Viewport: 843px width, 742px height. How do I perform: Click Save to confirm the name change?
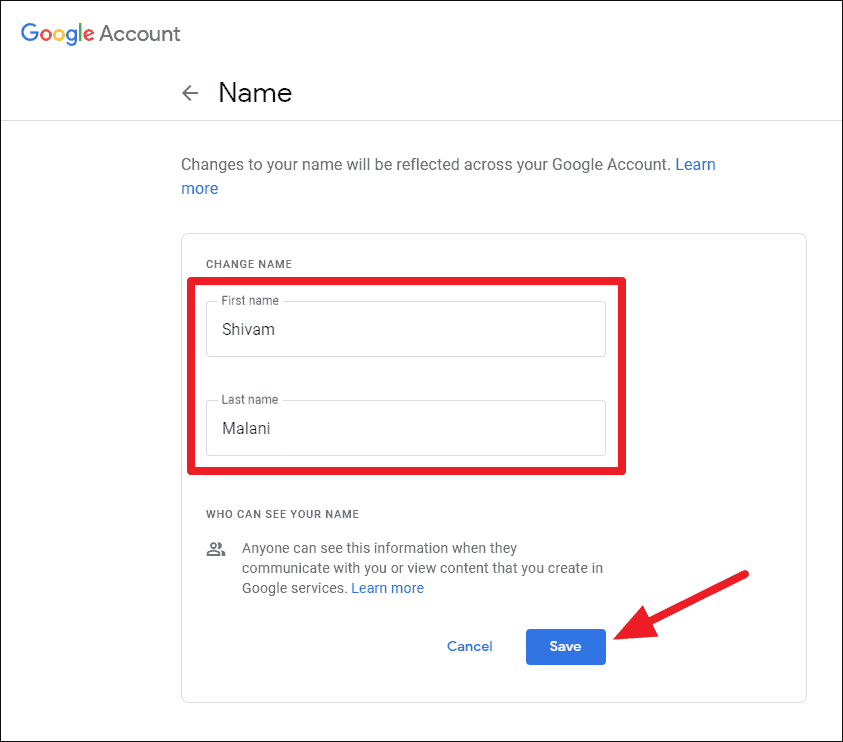coord(565,646)
